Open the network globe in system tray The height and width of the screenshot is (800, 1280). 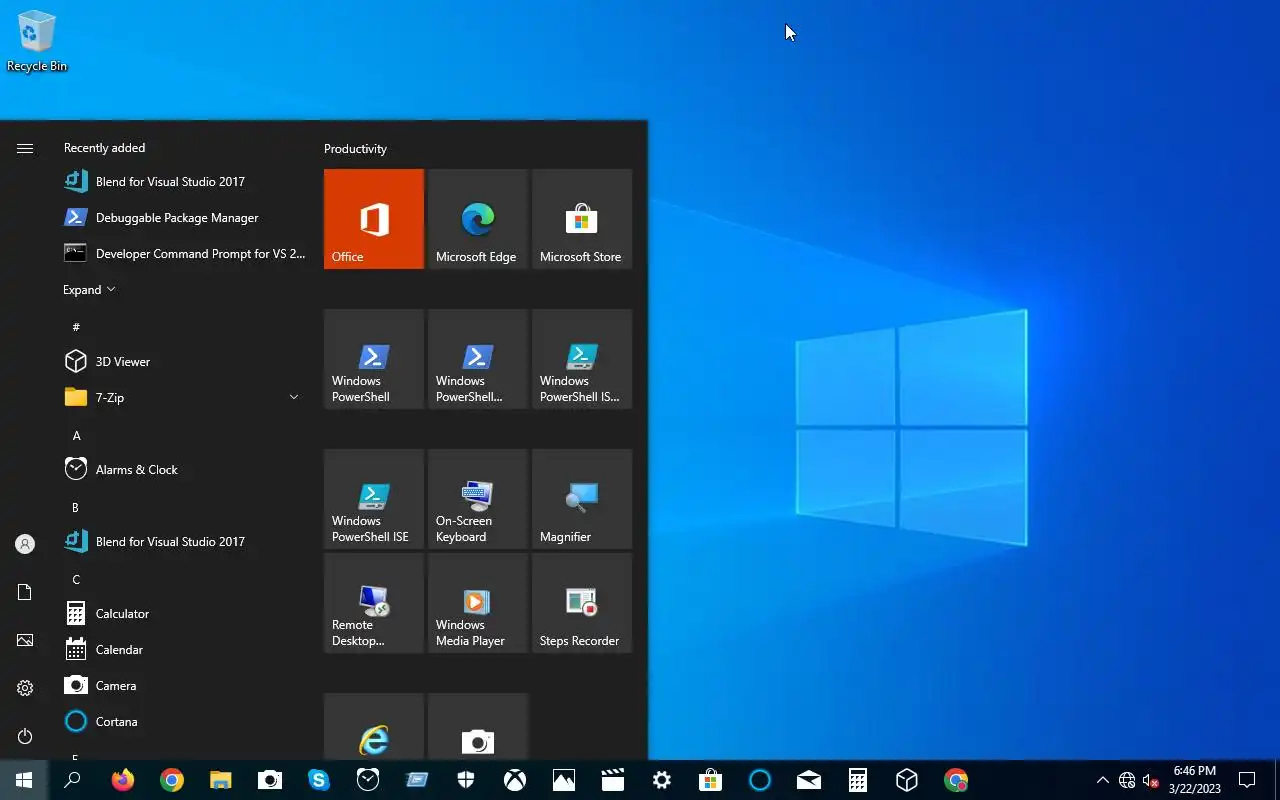1127,780
